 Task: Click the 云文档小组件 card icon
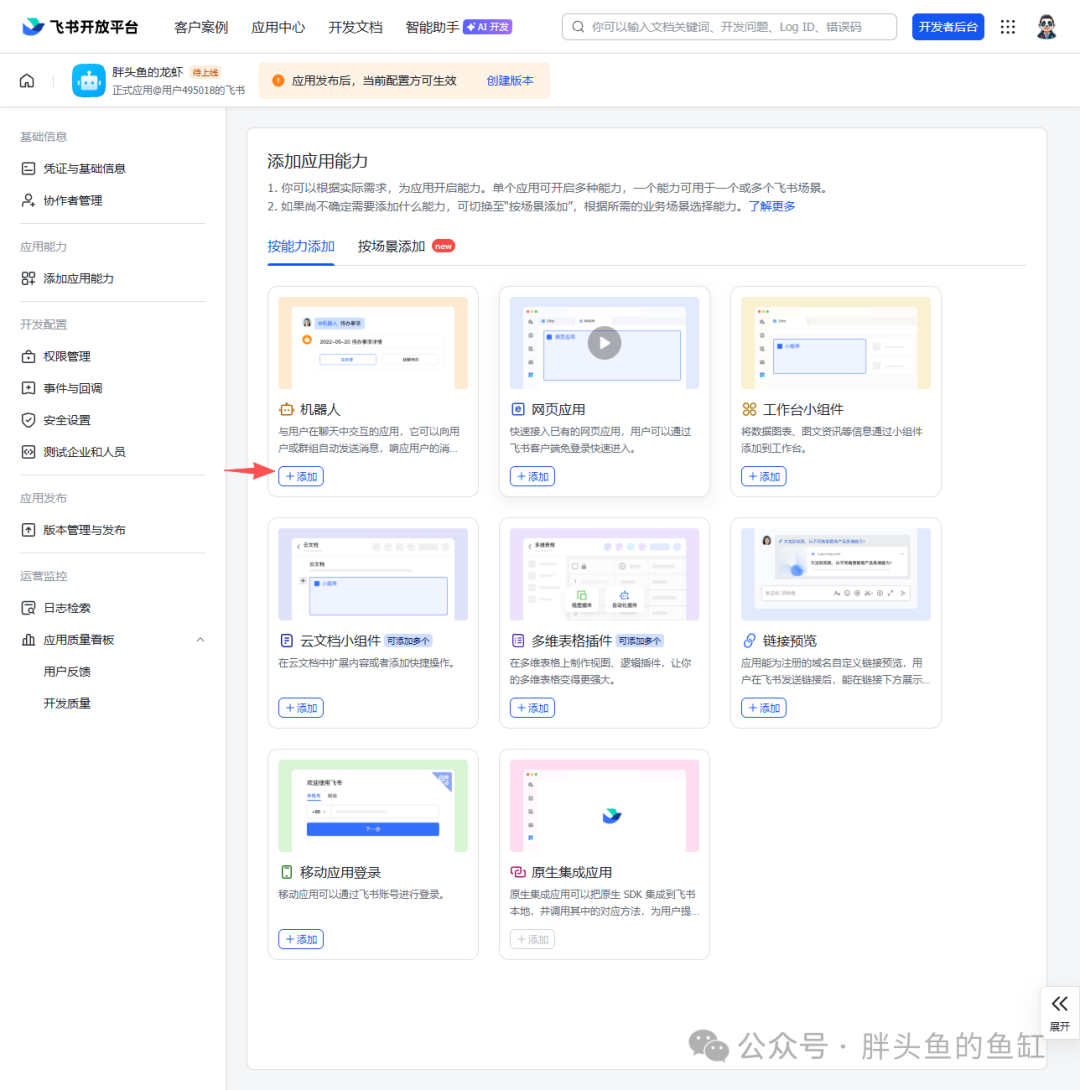tap(286, 640)
